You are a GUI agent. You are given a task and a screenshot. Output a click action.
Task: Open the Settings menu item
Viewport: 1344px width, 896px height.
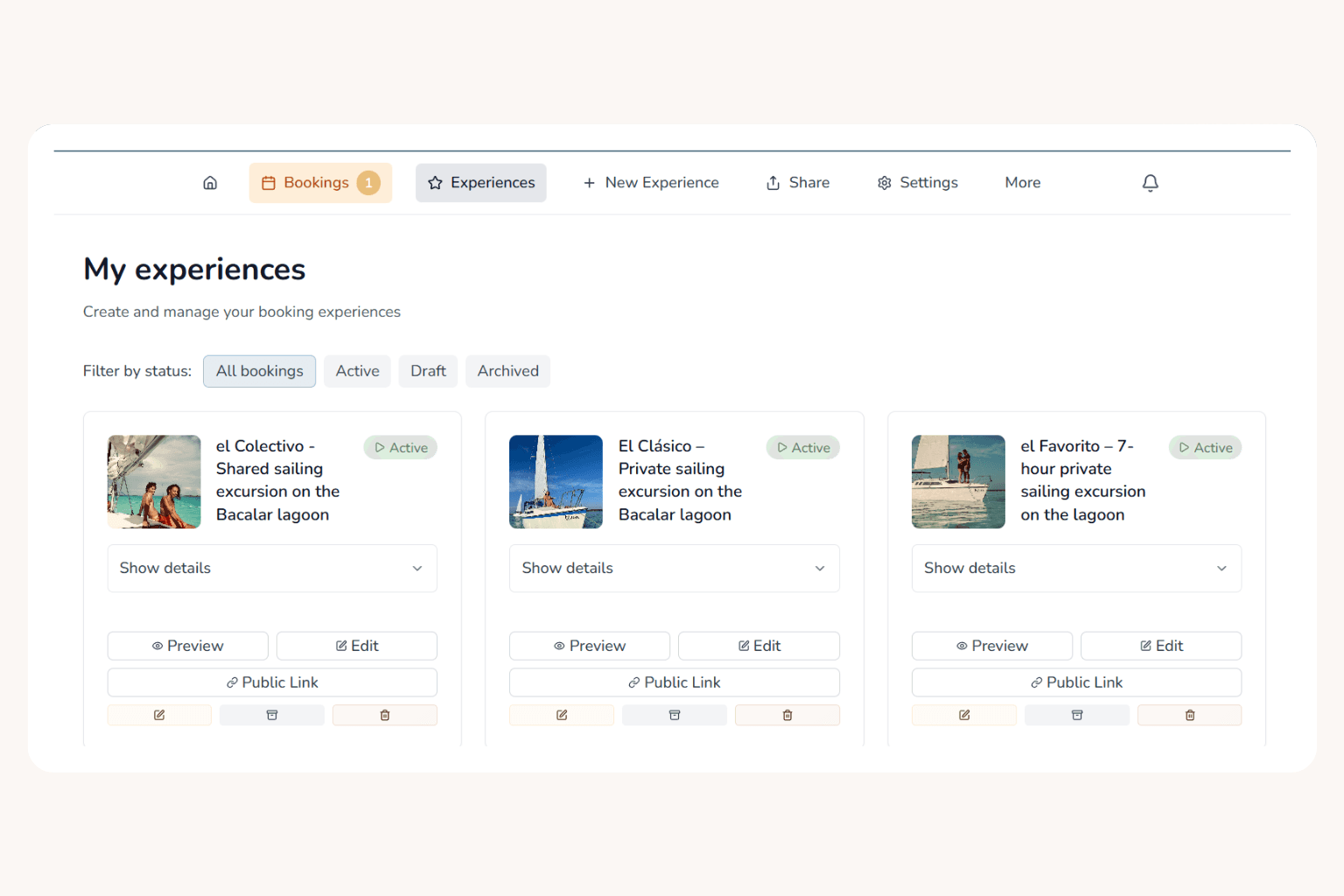coord(917,183)
